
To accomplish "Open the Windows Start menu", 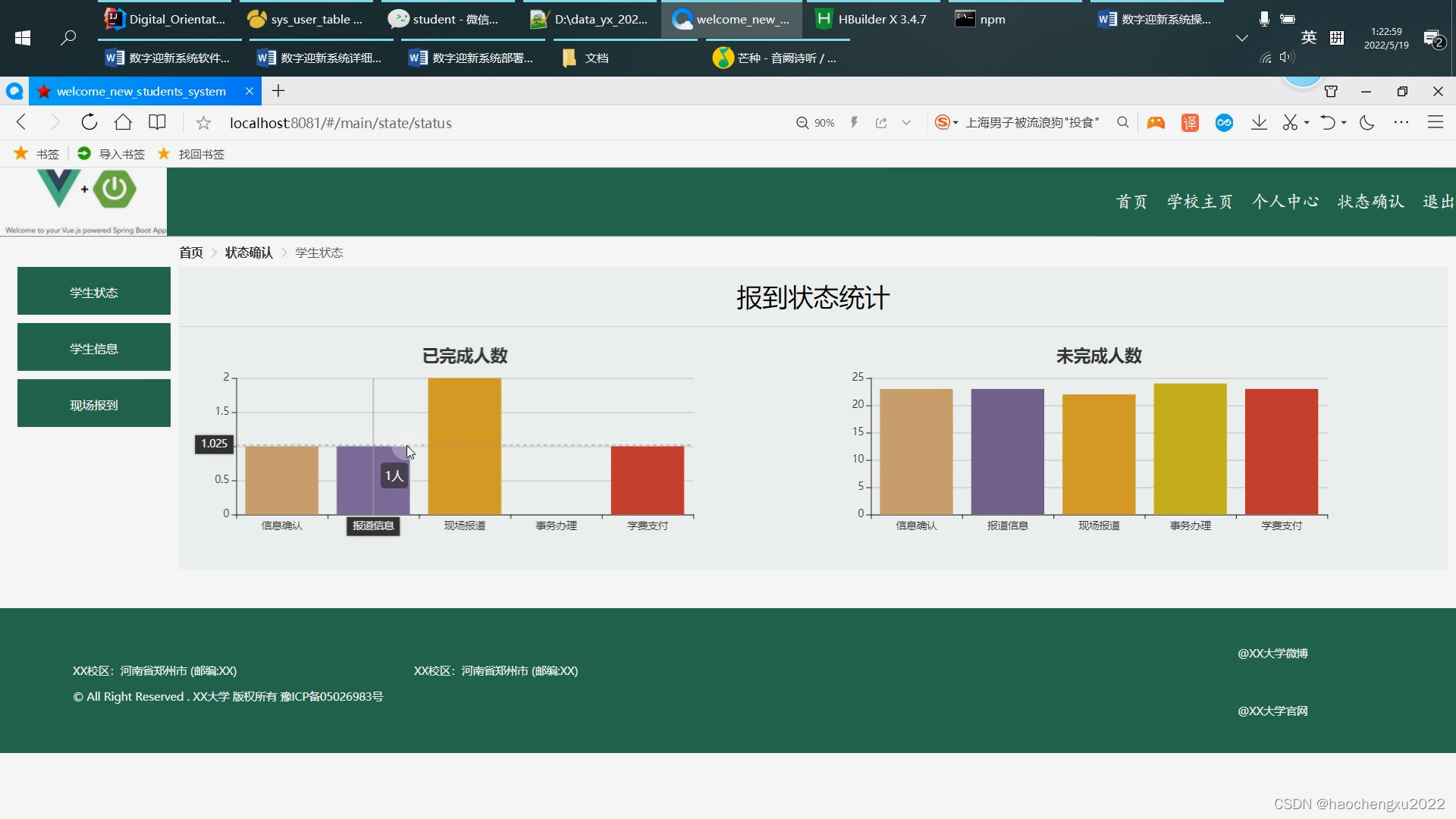I will (23, 38).
